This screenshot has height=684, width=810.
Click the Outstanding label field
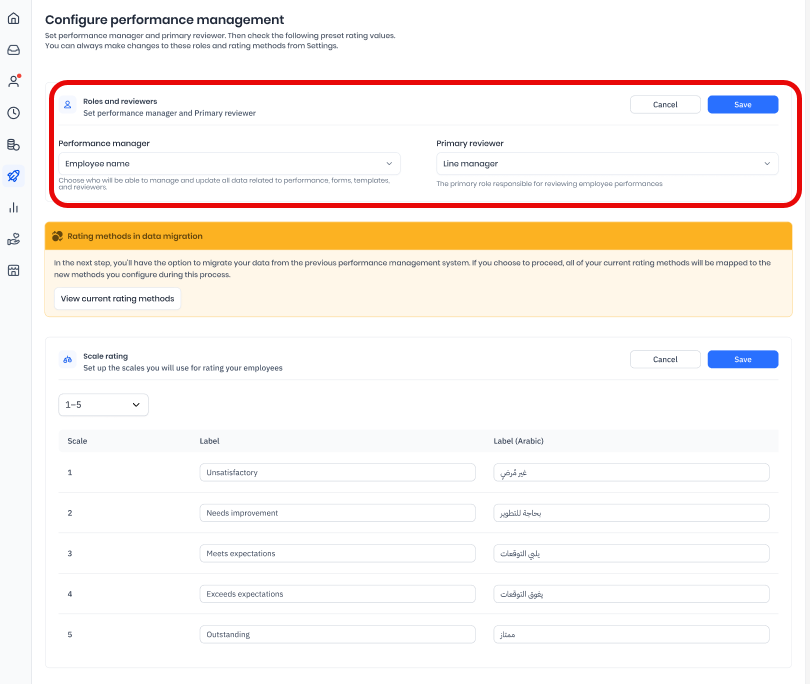click(x=337, y=634)
